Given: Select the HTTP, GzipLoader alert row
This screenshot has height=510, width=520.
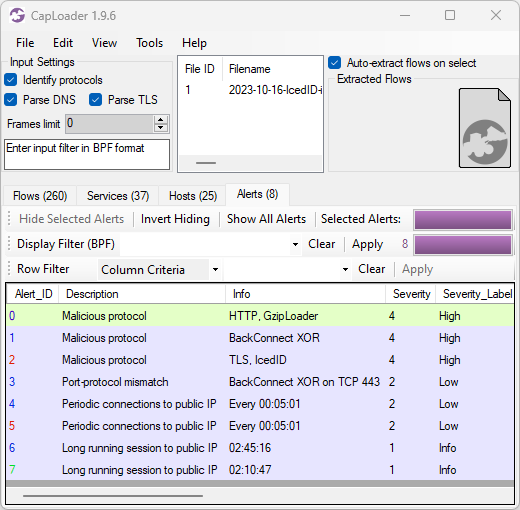Looking at the screenshot, I should (260, 316).
